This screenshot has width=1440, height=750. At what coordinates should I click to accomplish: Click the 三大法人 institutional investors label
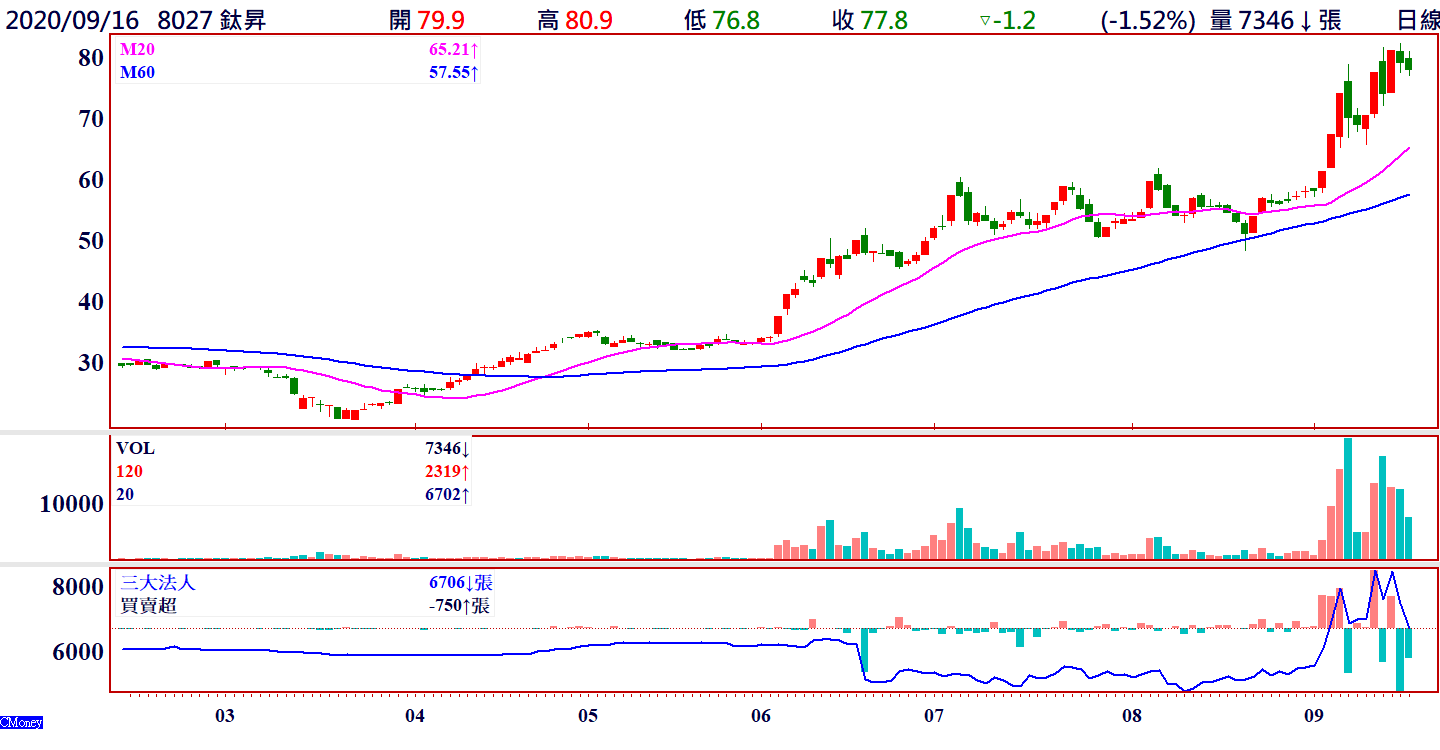tap(158, 583)
